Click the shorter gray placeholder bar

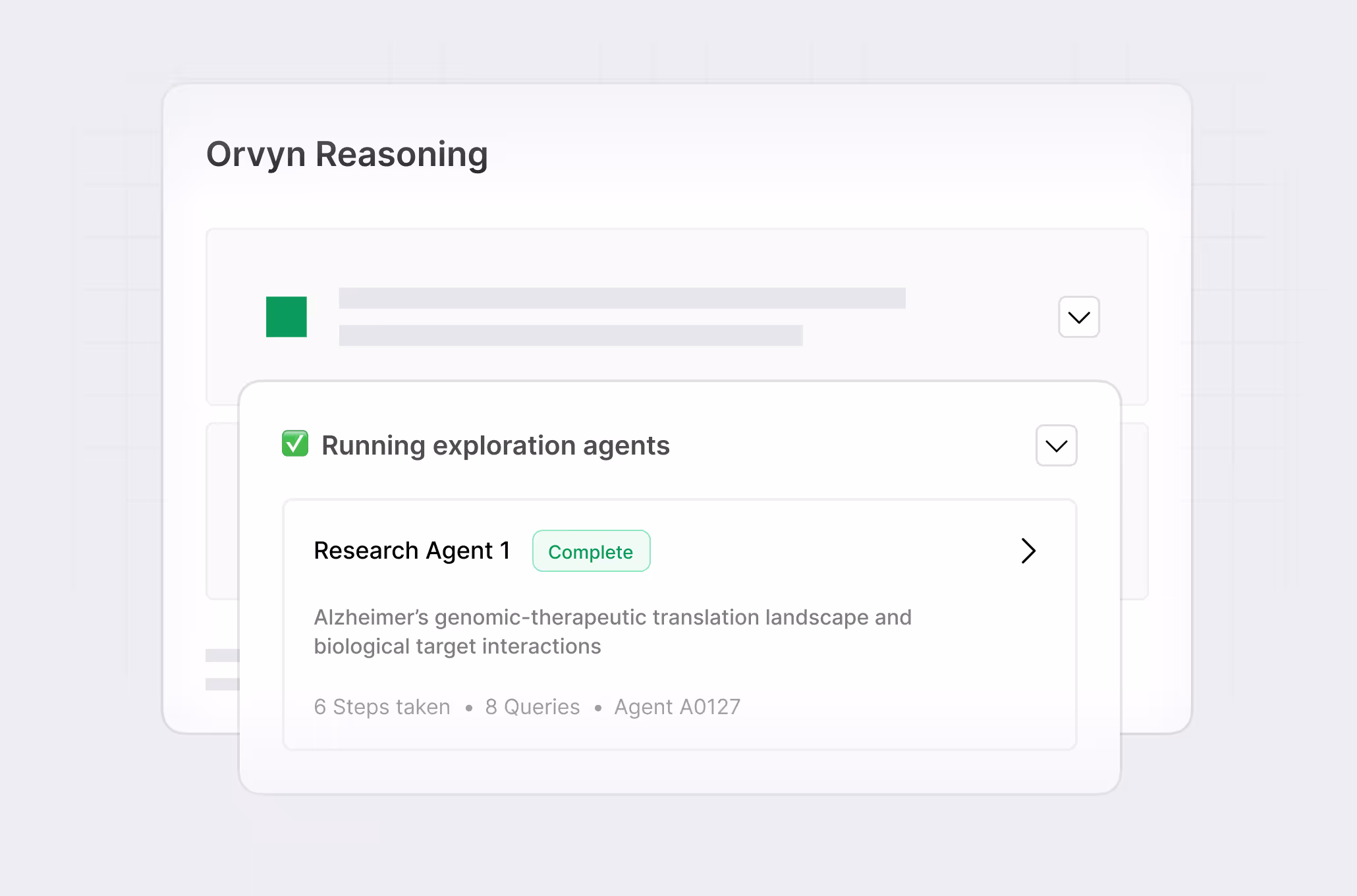click(x=570, y=335)
